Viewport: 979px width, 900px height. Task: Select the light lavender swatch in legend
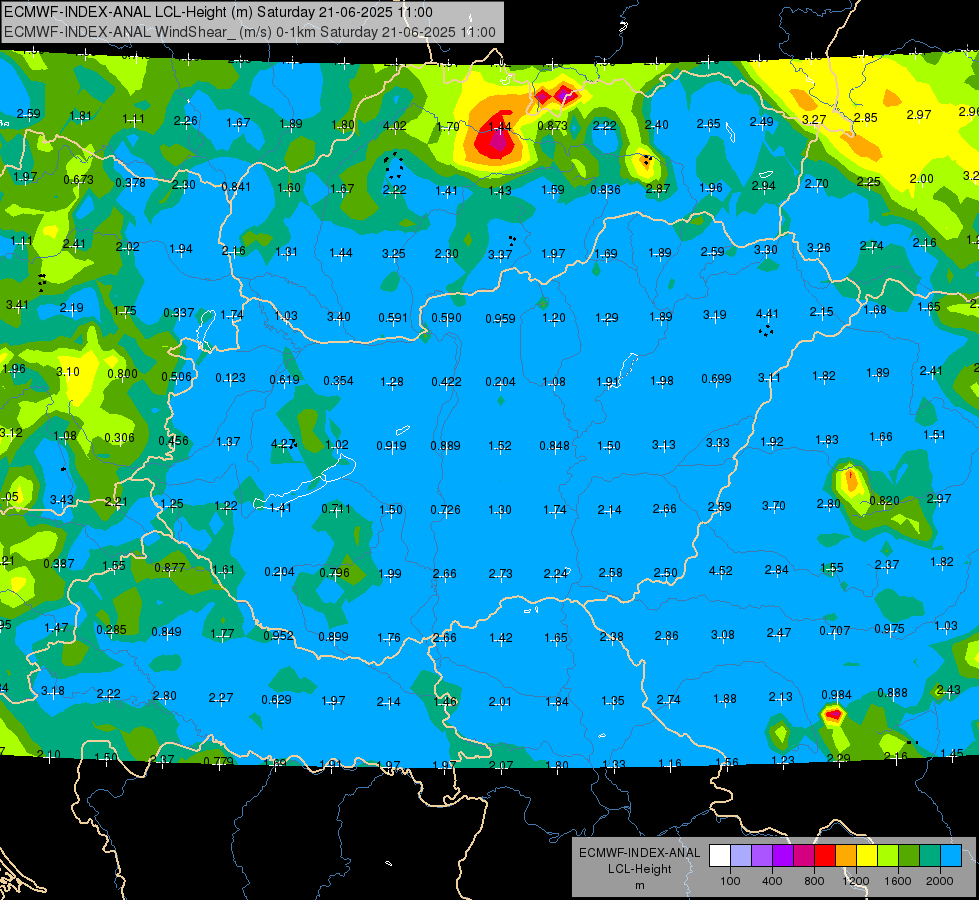[x=741, y=856]
